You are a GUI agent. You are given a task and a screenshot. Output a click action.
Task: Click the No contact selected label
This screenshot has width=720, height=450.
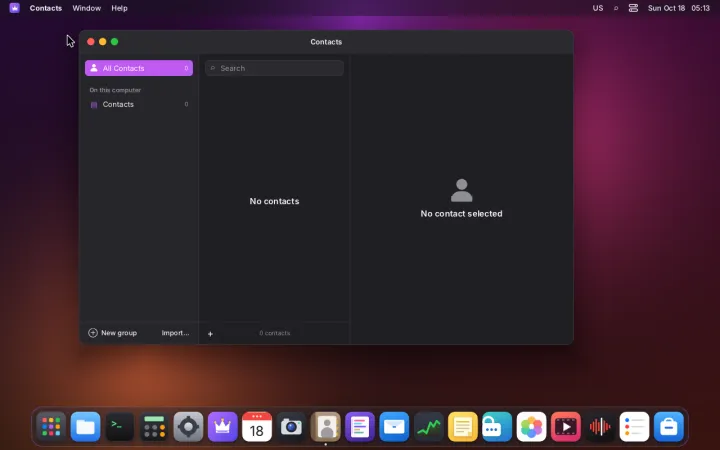[x=461, y=214]
